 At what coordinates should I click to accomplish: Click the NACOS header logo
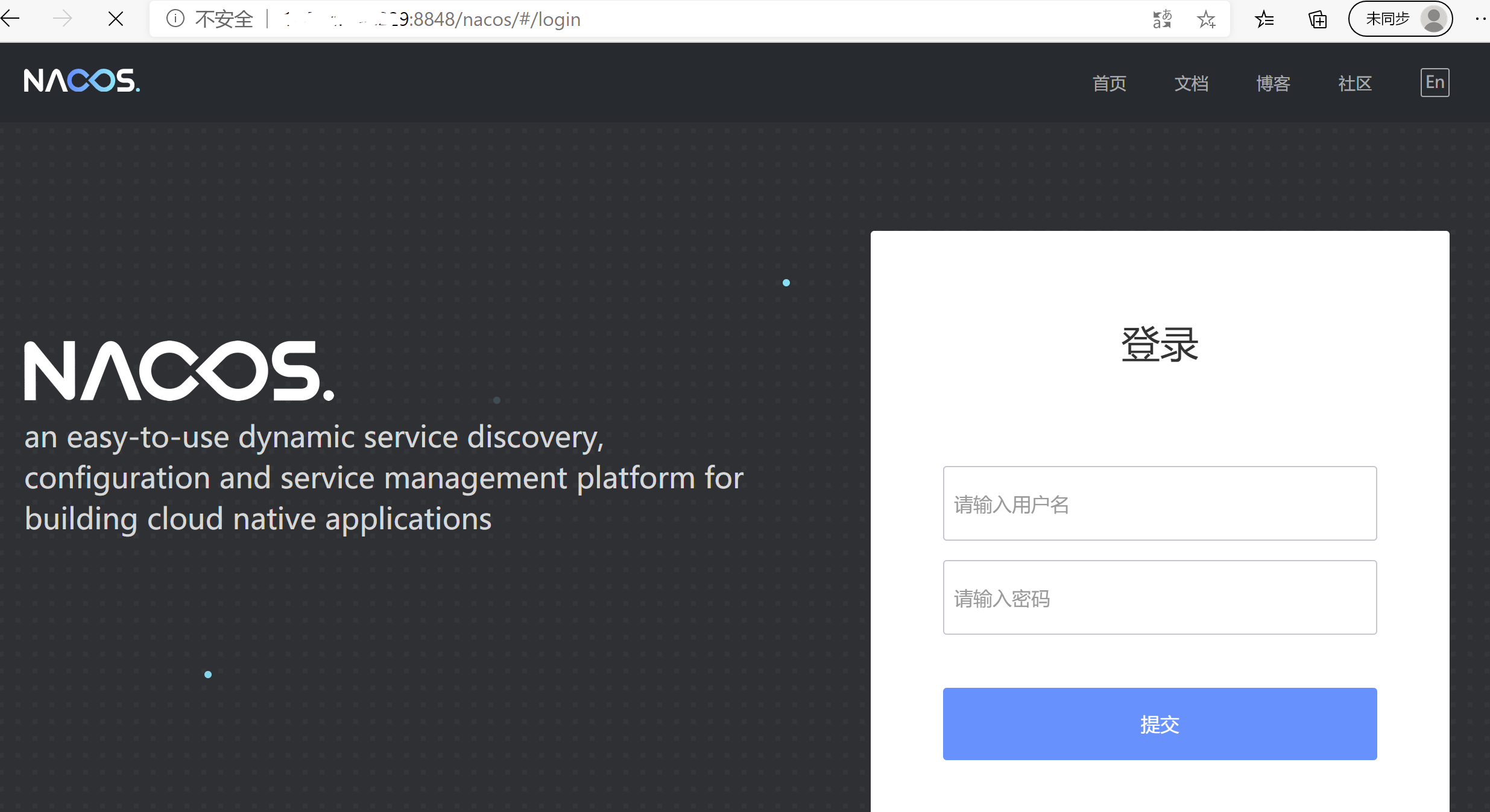point(81,81)
